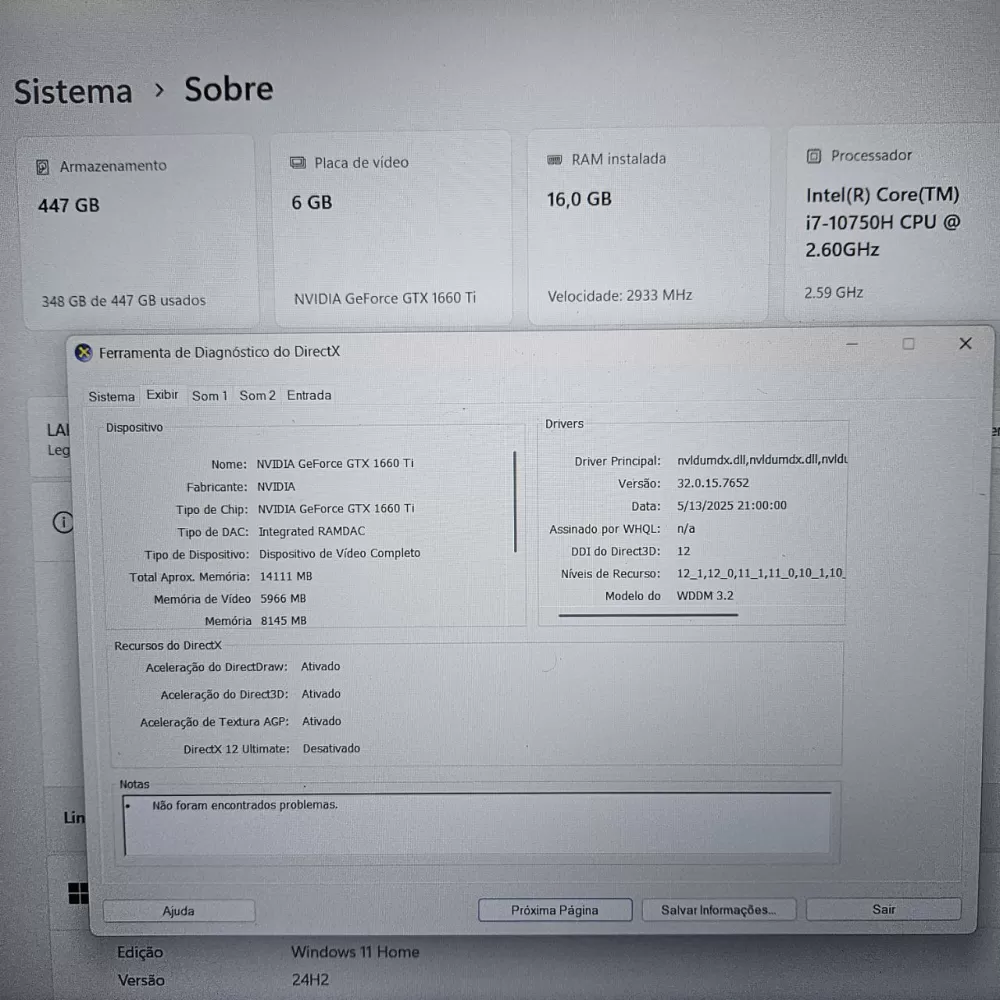Click the Placa de vídeo icon
Screen dimensions: 1000x1000
(298, 163)
